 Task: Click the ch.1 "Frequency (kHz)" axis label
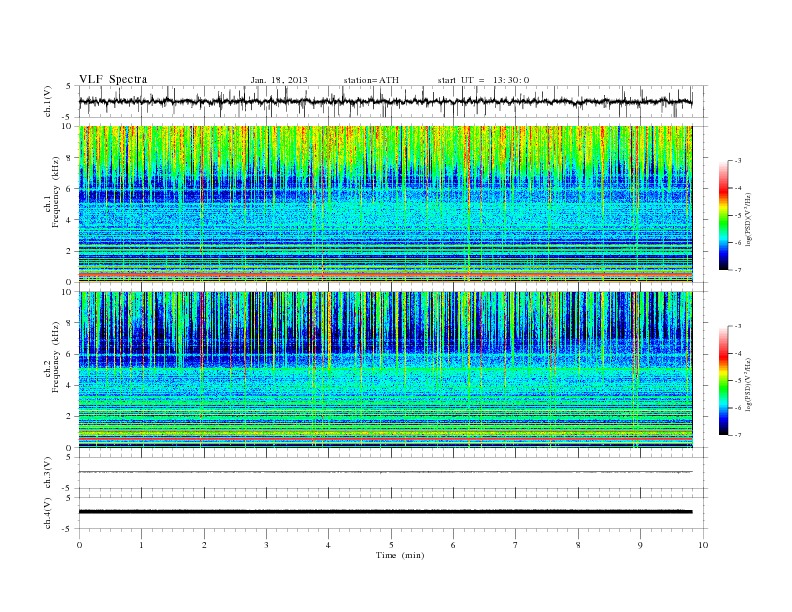click(x=56, y=192)
